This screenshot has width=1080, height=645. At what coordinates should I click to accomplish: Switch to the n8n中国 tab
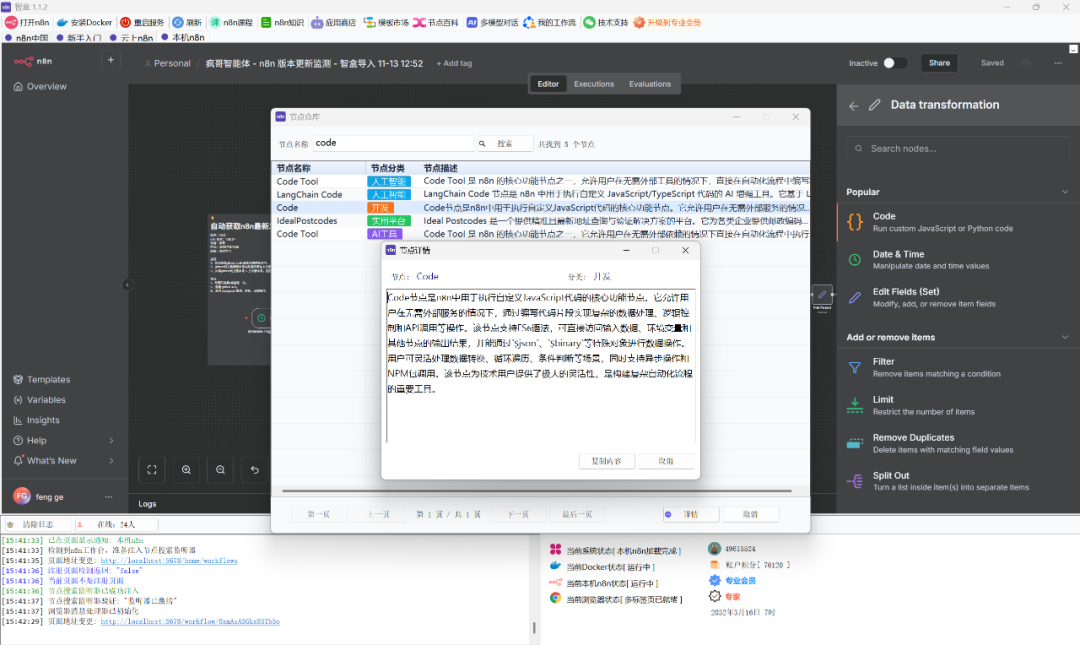26,38
